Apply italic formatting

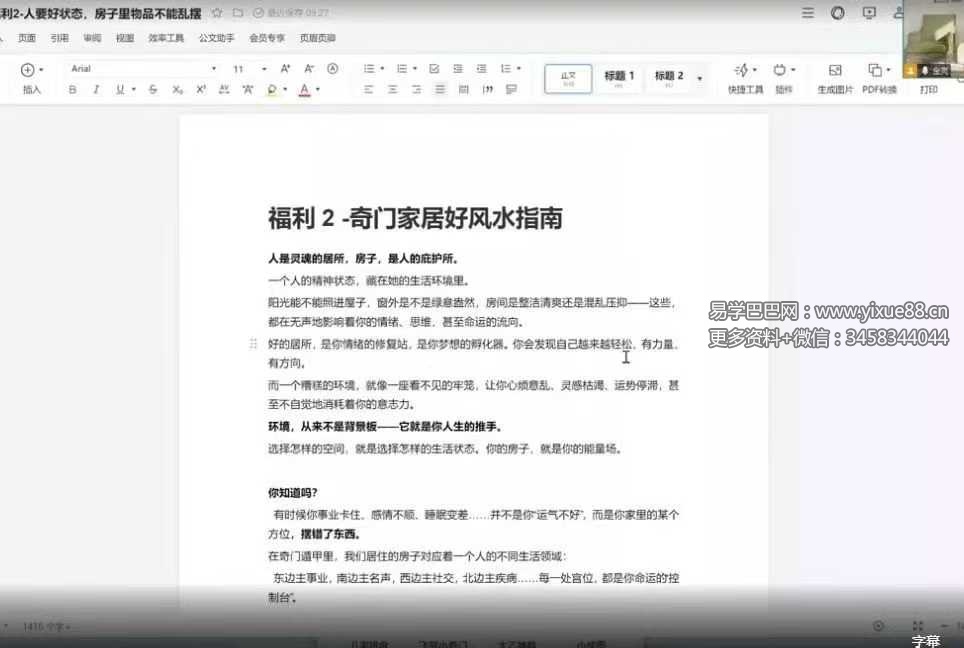tap(96, 90)
